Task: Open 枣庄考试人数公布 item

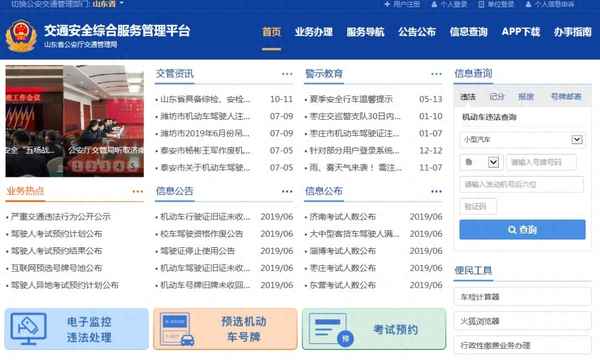Action: pyautogui.click(x=342, y=268)
